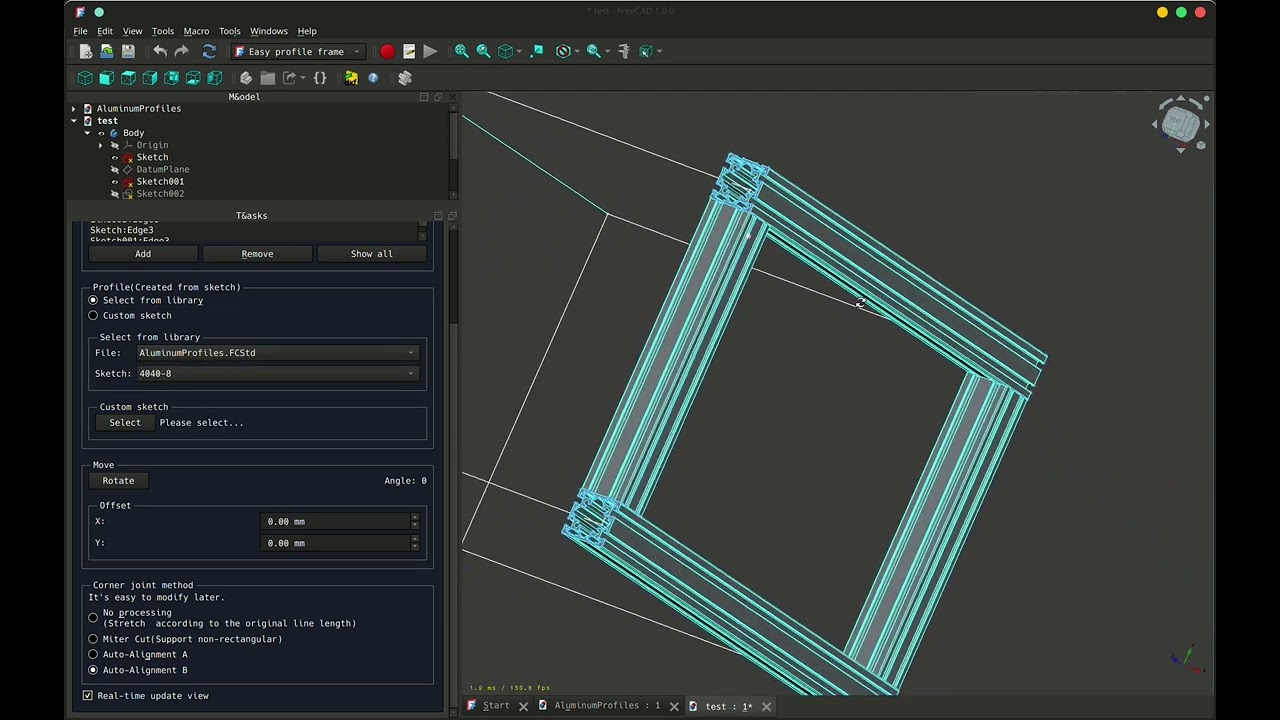Open the Windows menu
This screenshot has width=1280, height=720.
pos(268,31)
